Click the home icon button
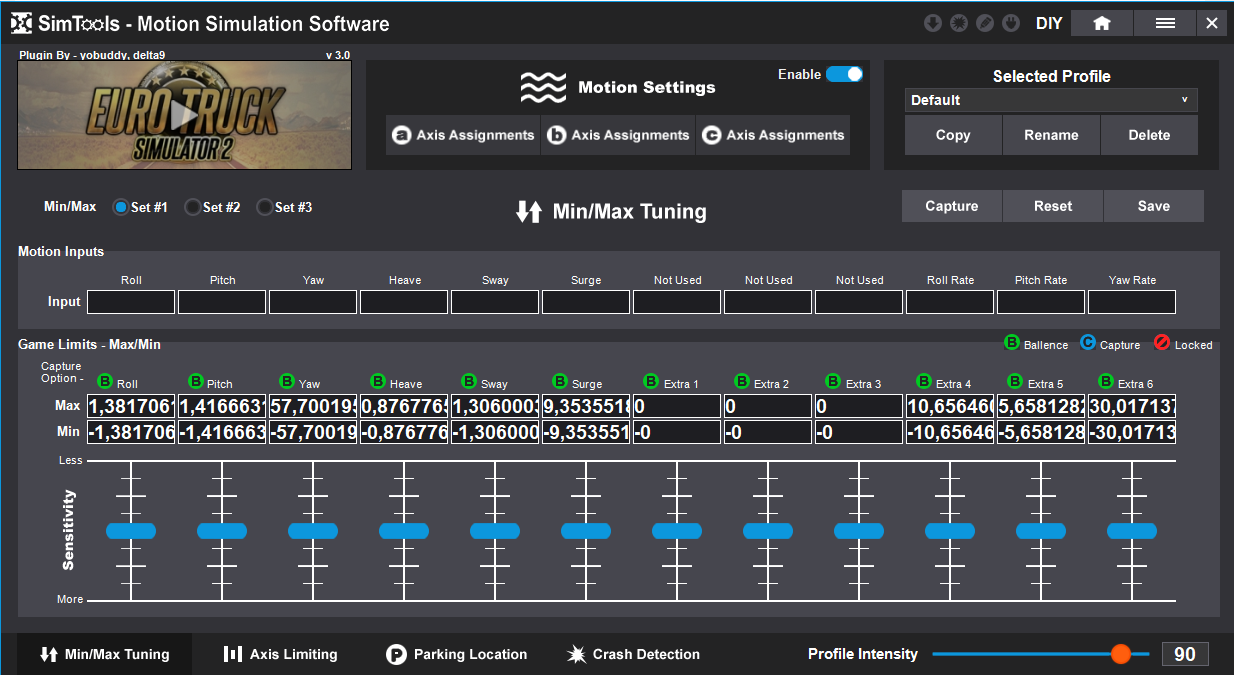Image resolution: width=1234 pixels, height=675 pixels. click(x=1101, y=23)
